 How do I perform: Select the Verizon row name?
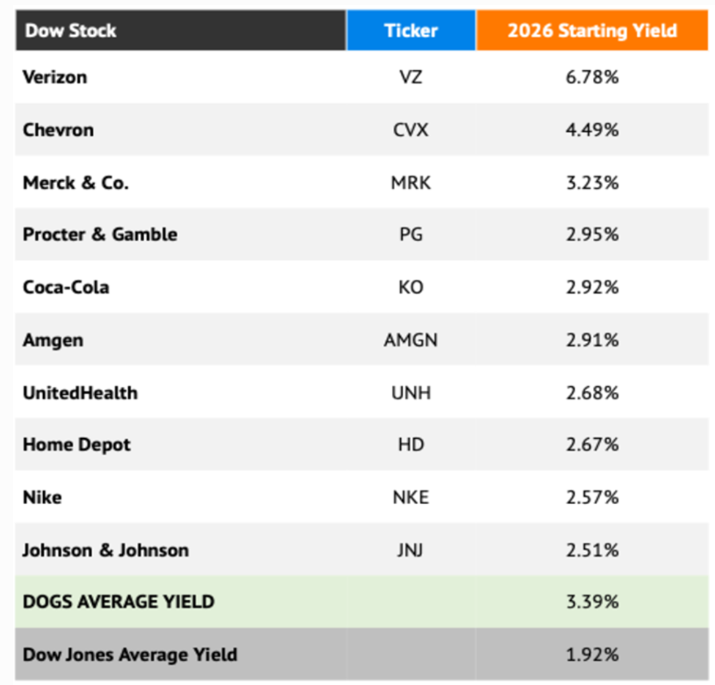pos(55,77)
